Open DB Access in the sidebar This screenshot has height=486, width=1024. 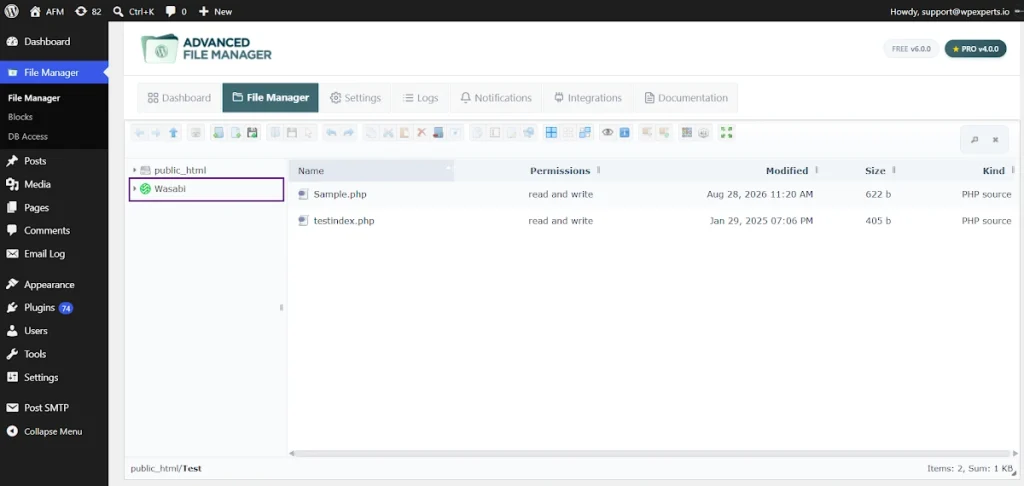tap(28, 137)
